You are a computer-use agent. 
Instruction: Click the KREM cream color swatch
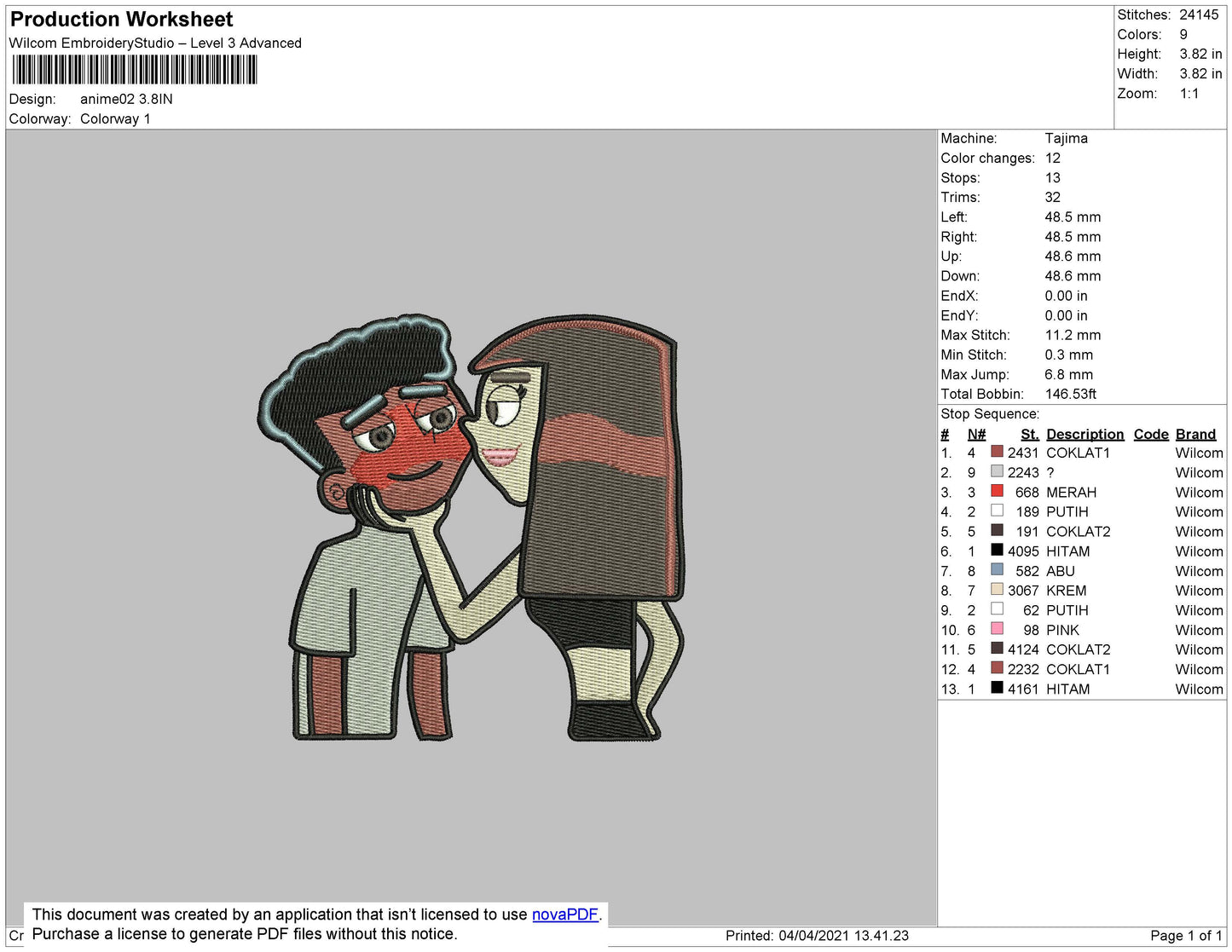click(997, 589)
